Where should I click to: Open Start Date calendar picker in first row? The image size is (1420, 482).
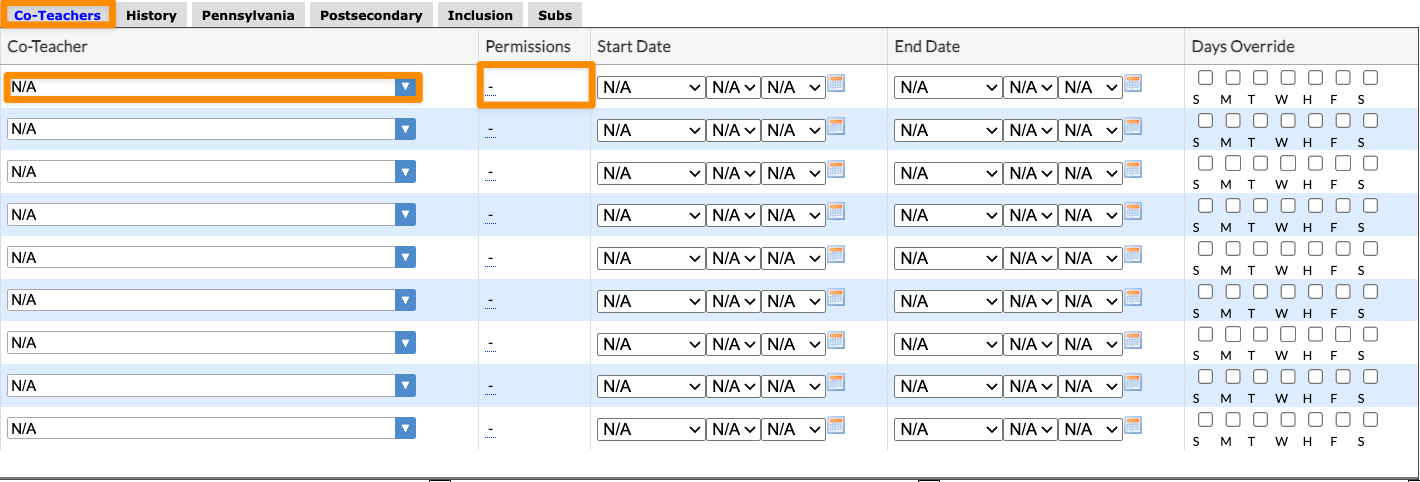pos(836,84)
